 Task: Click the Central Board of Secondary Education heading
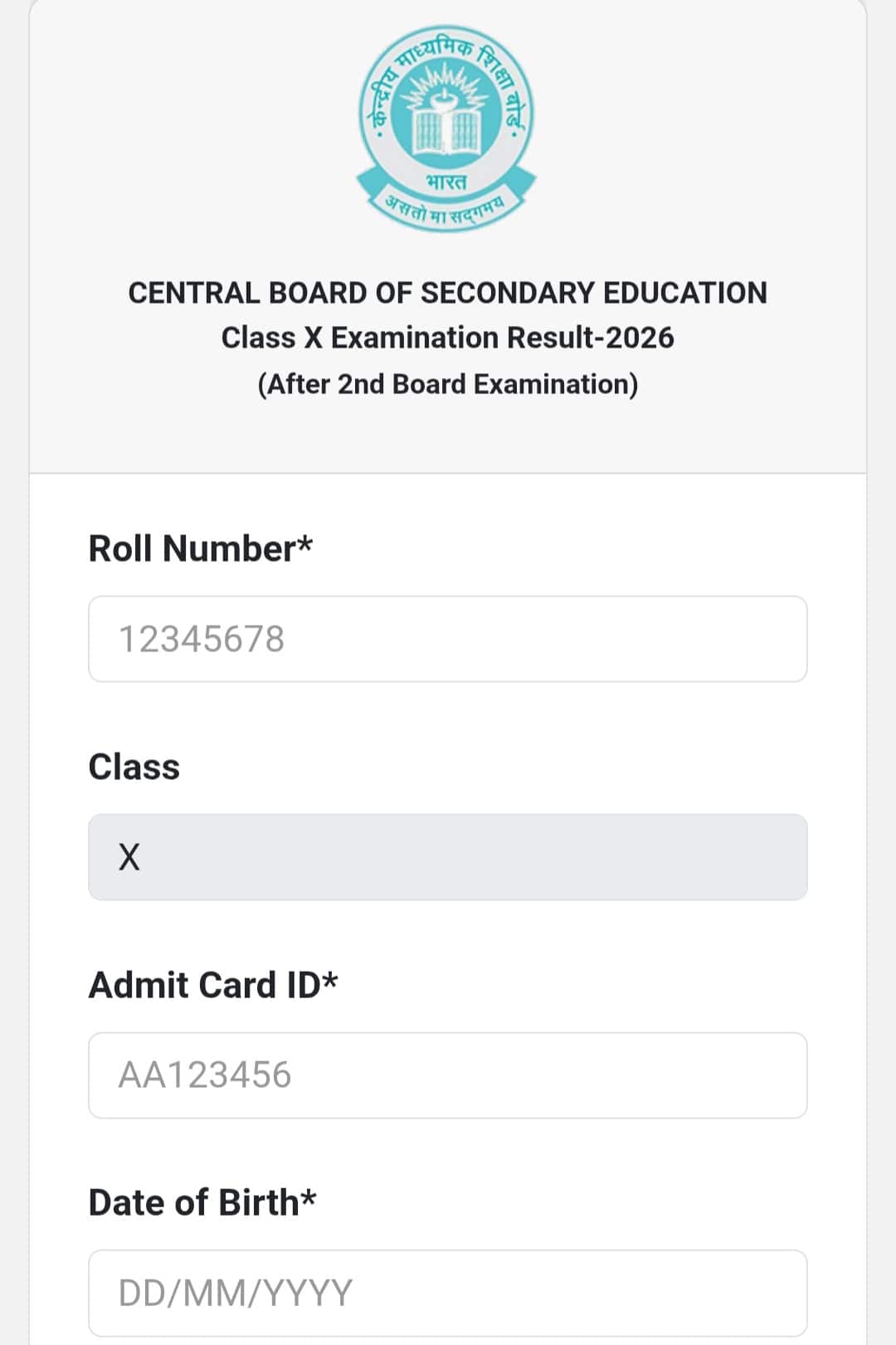(x=448, y=293)
